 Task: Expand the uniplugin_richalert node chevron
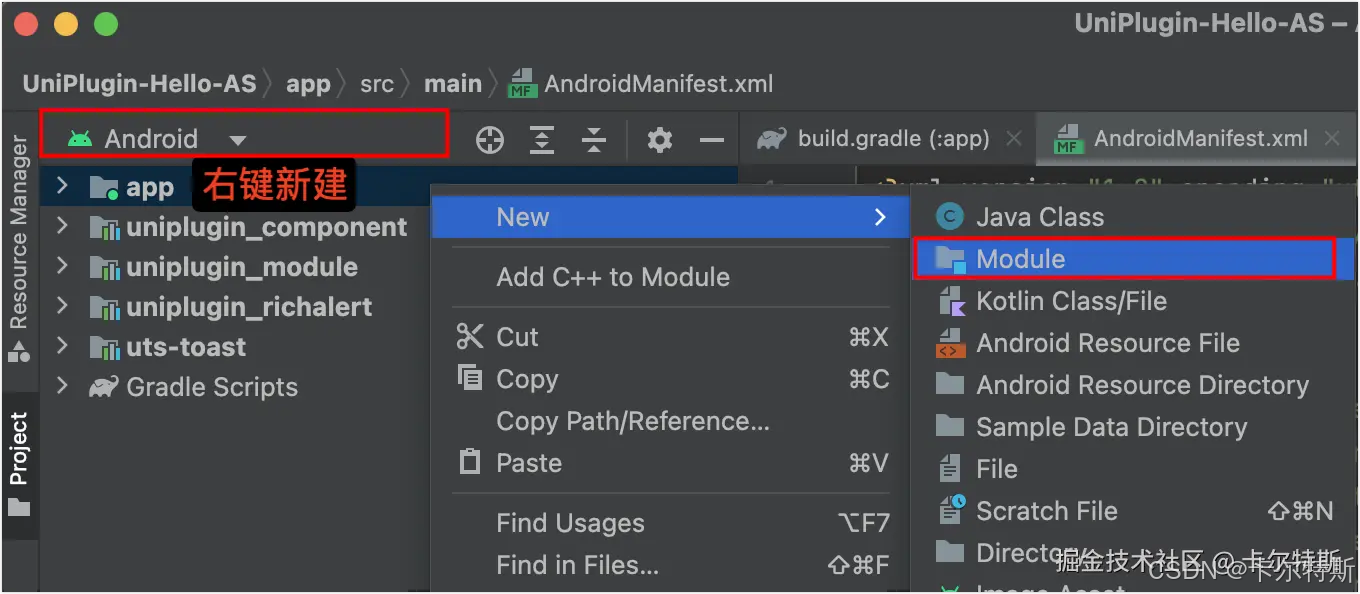(x=62, y=306)
